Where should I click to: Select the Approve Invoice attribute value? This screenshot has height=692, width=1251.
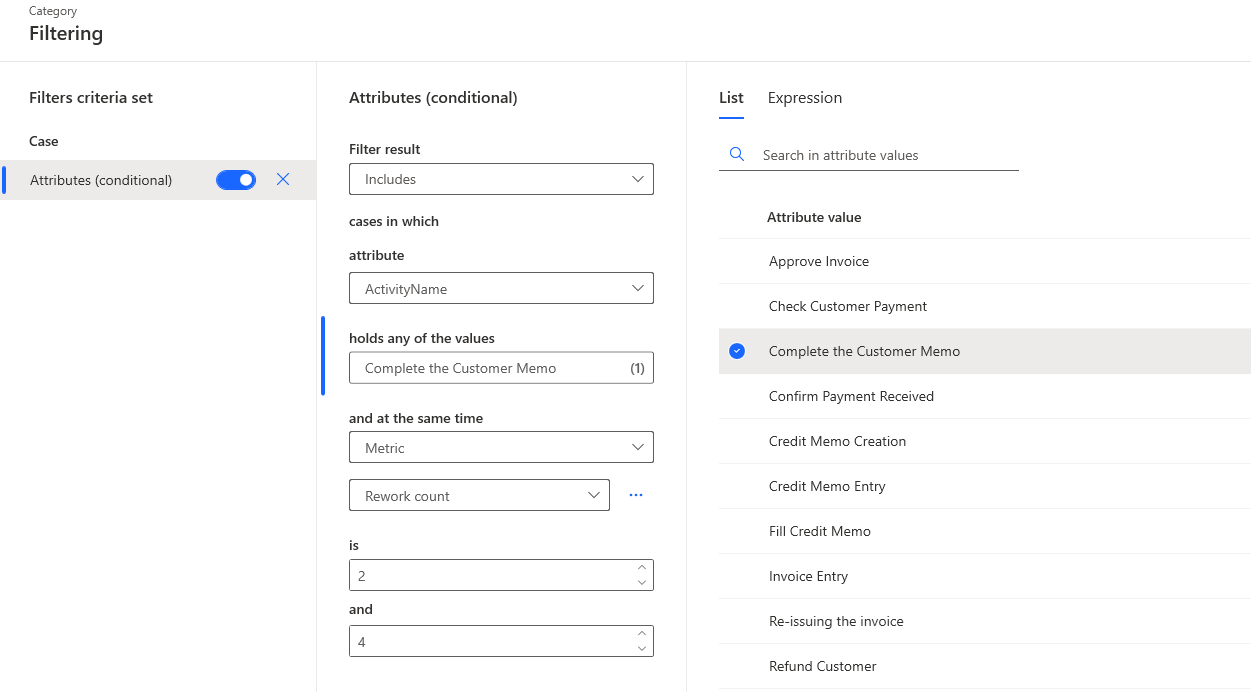819,261
